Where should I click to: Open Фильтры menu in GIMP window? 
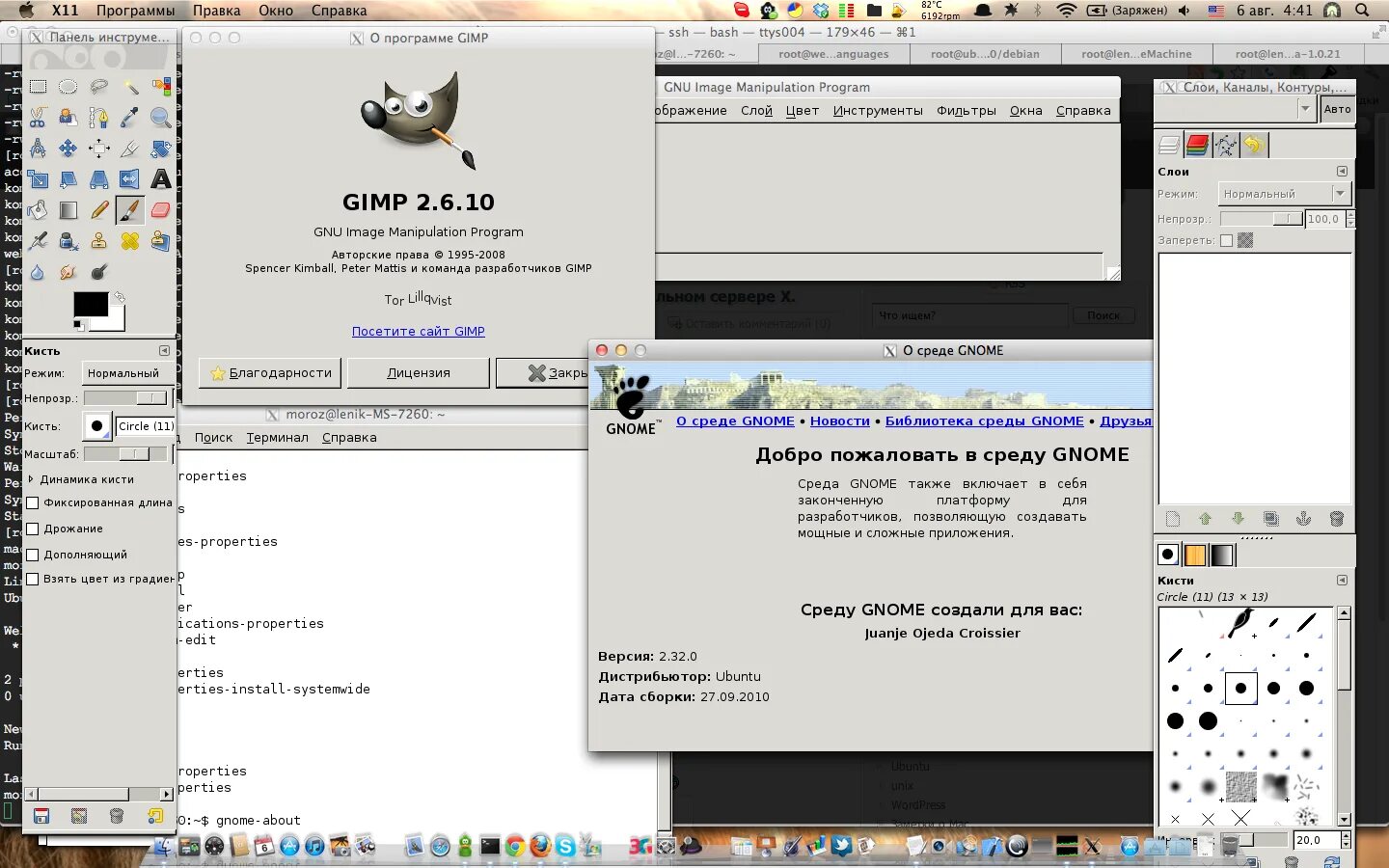pyautogui.click(x=967, y=110)
